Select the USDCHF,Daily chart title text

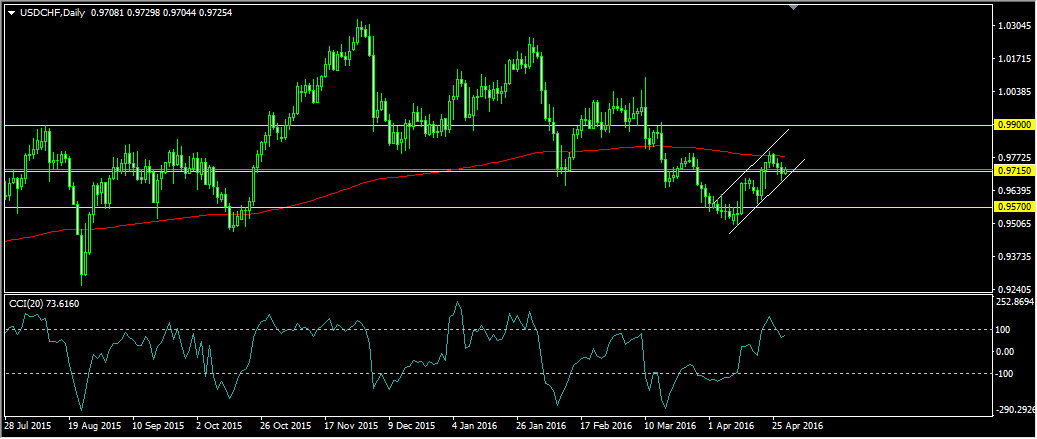[x=52, y=13]
